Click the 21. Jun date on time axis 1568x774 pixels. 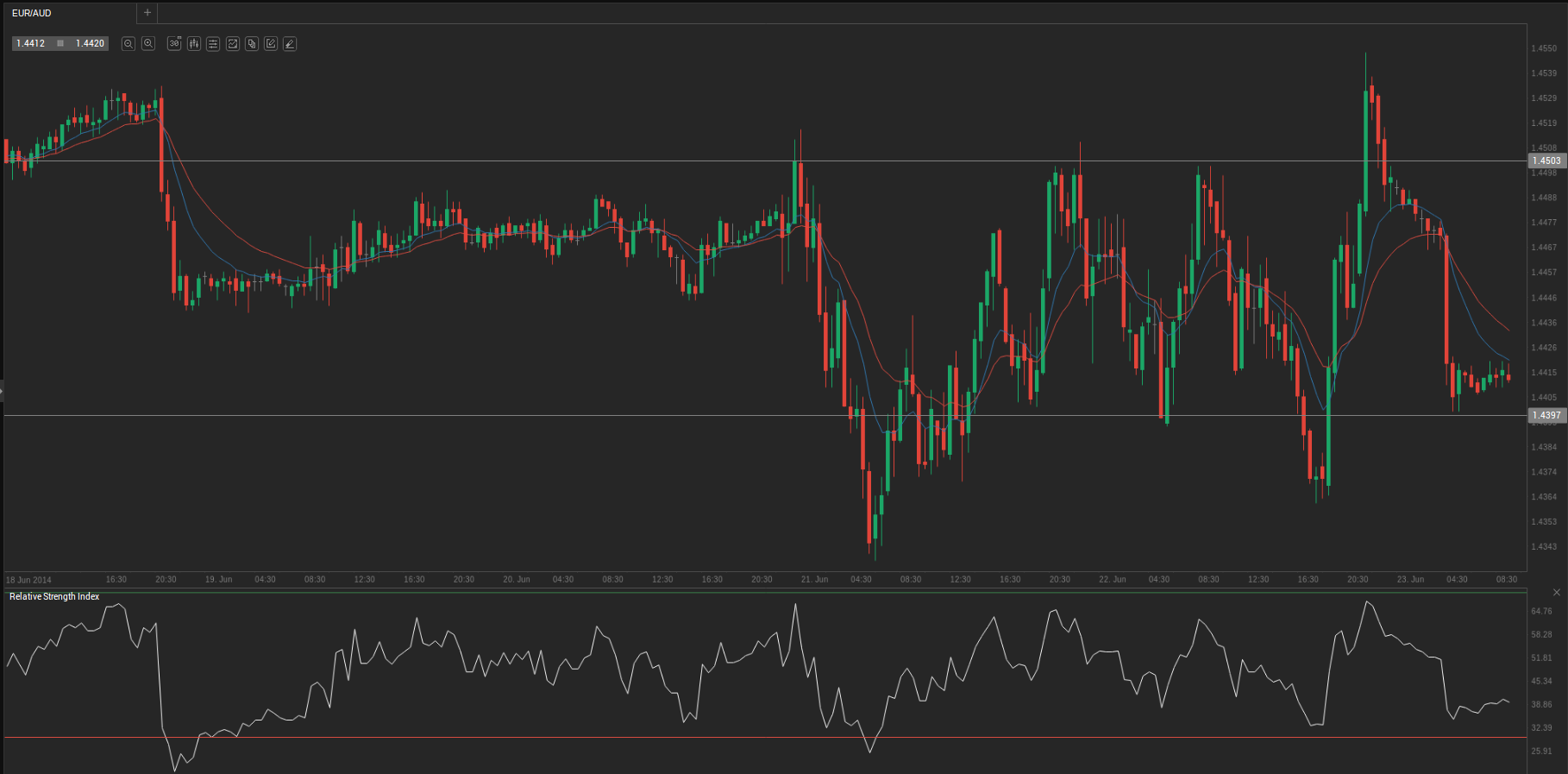(x=814, y=579)
